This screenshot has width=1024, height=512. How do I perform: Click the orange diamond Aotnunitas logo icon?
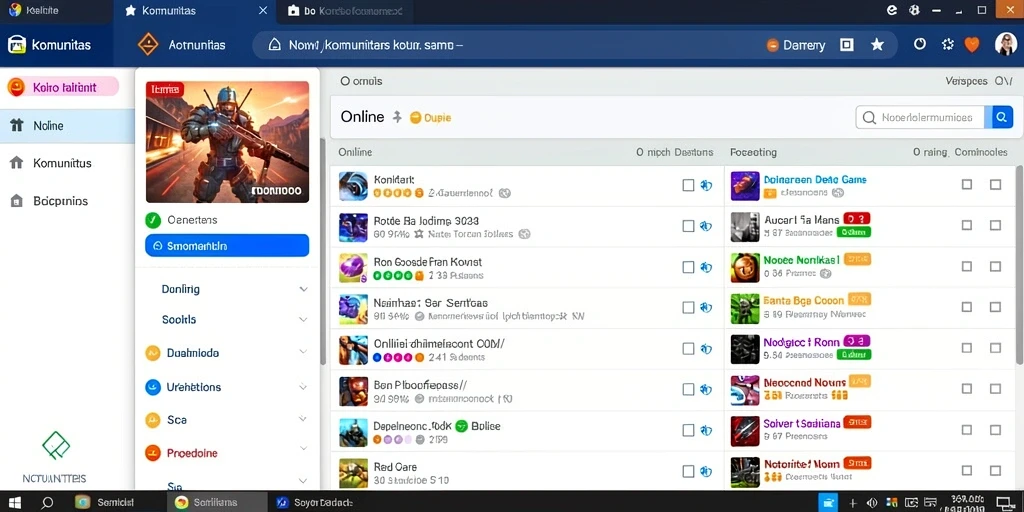tap(148, 44)
